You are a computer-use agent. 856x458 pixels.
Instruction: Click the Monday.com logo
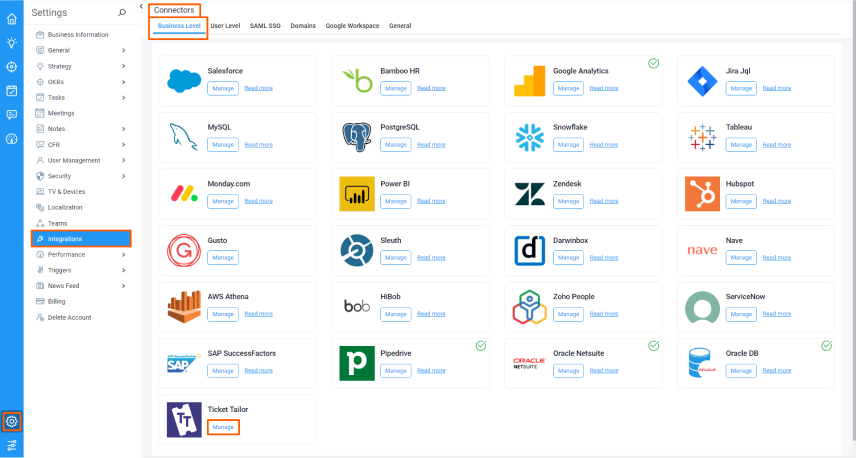[x=184, y=193]
